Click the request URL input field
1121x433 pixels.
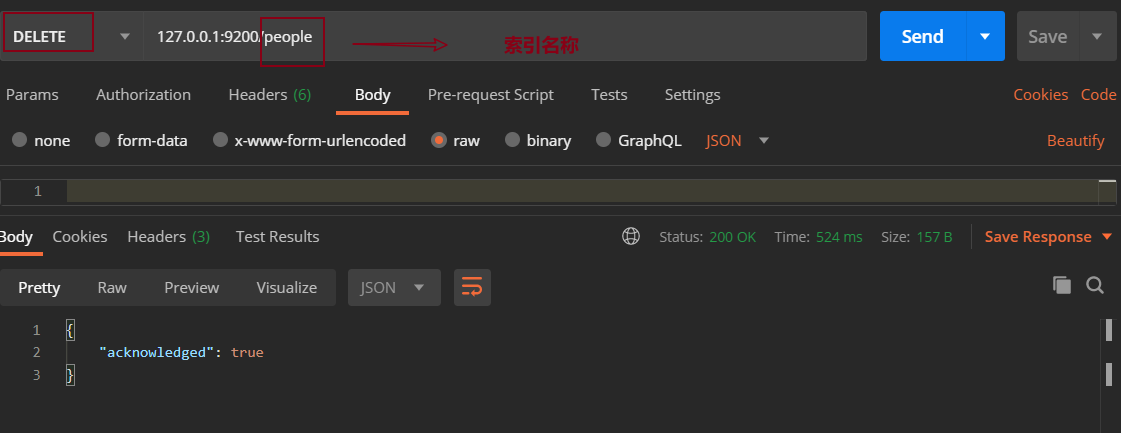tap(590, 37)
